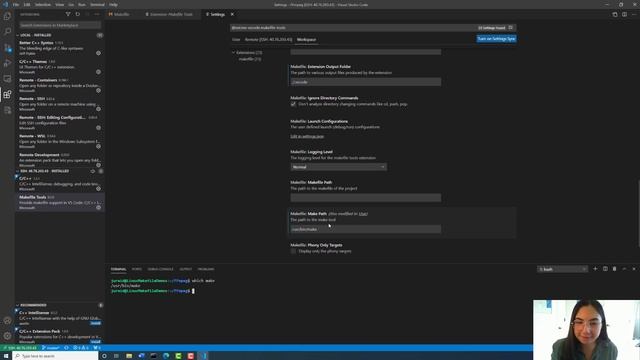This screenshot has width=640, height=360.
Task: Open the File menu
Action: 16,4
